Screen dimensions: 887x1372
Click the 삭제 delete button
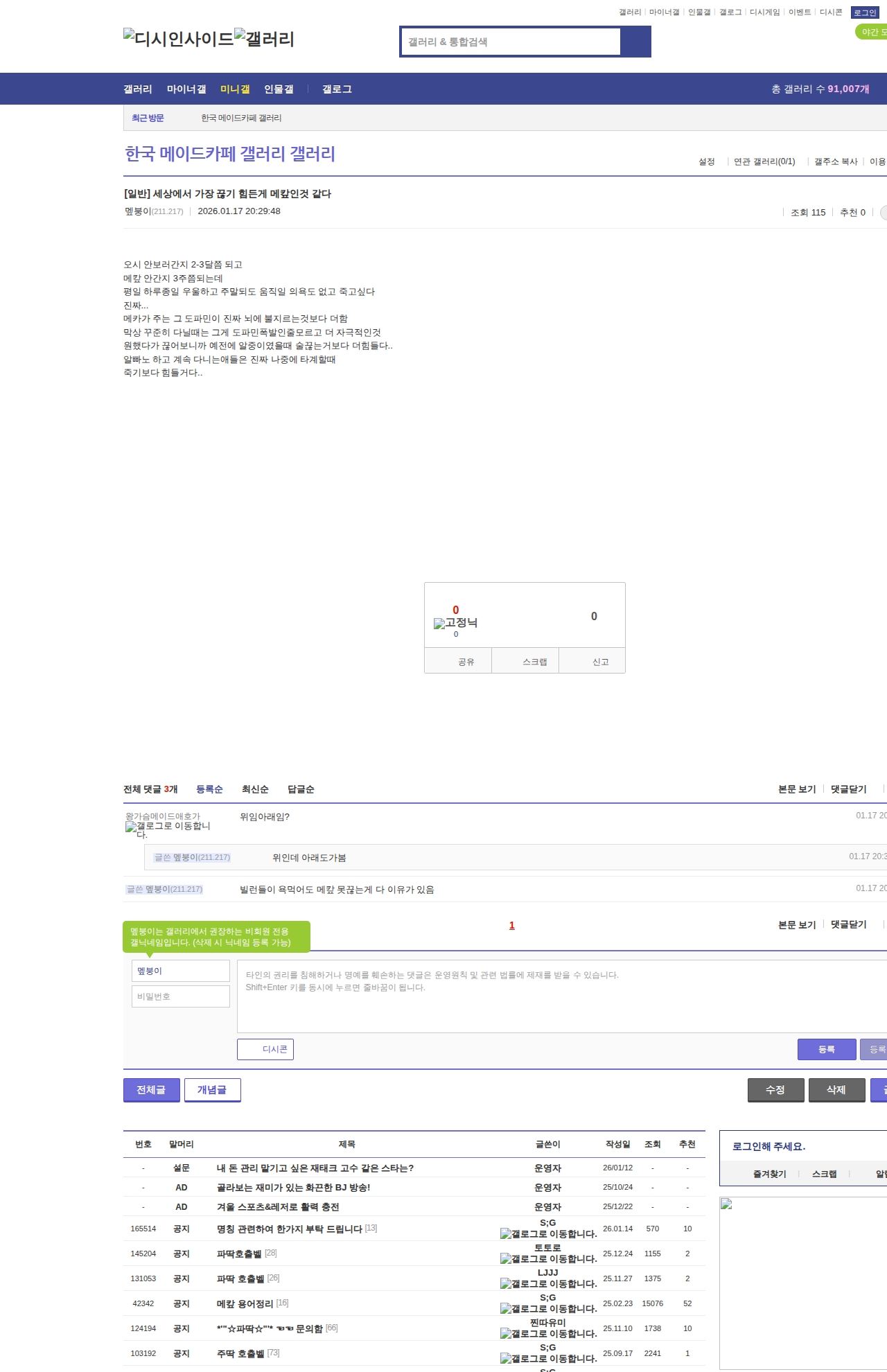coord(836,1090)
